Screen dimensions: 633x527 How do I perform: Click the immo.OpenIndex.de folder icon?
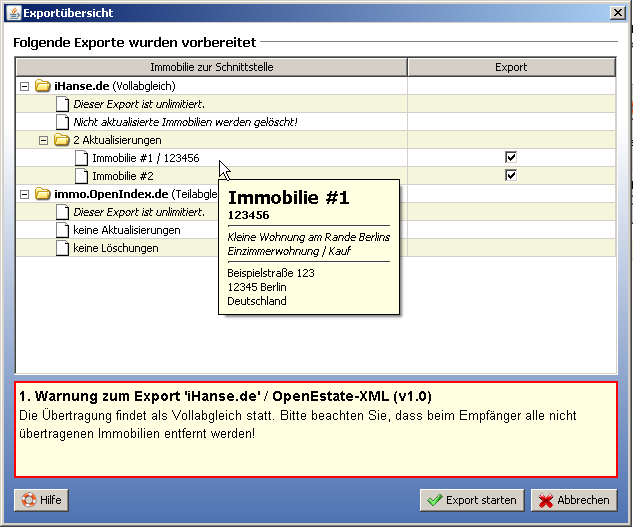(x=42, y=194)
